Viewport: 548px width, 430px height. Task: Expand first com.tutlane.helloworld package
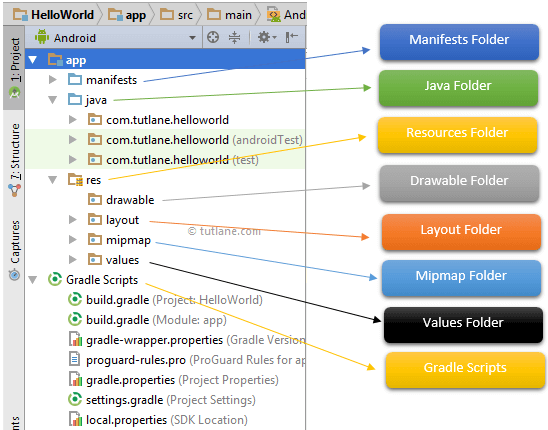[73, 120]
